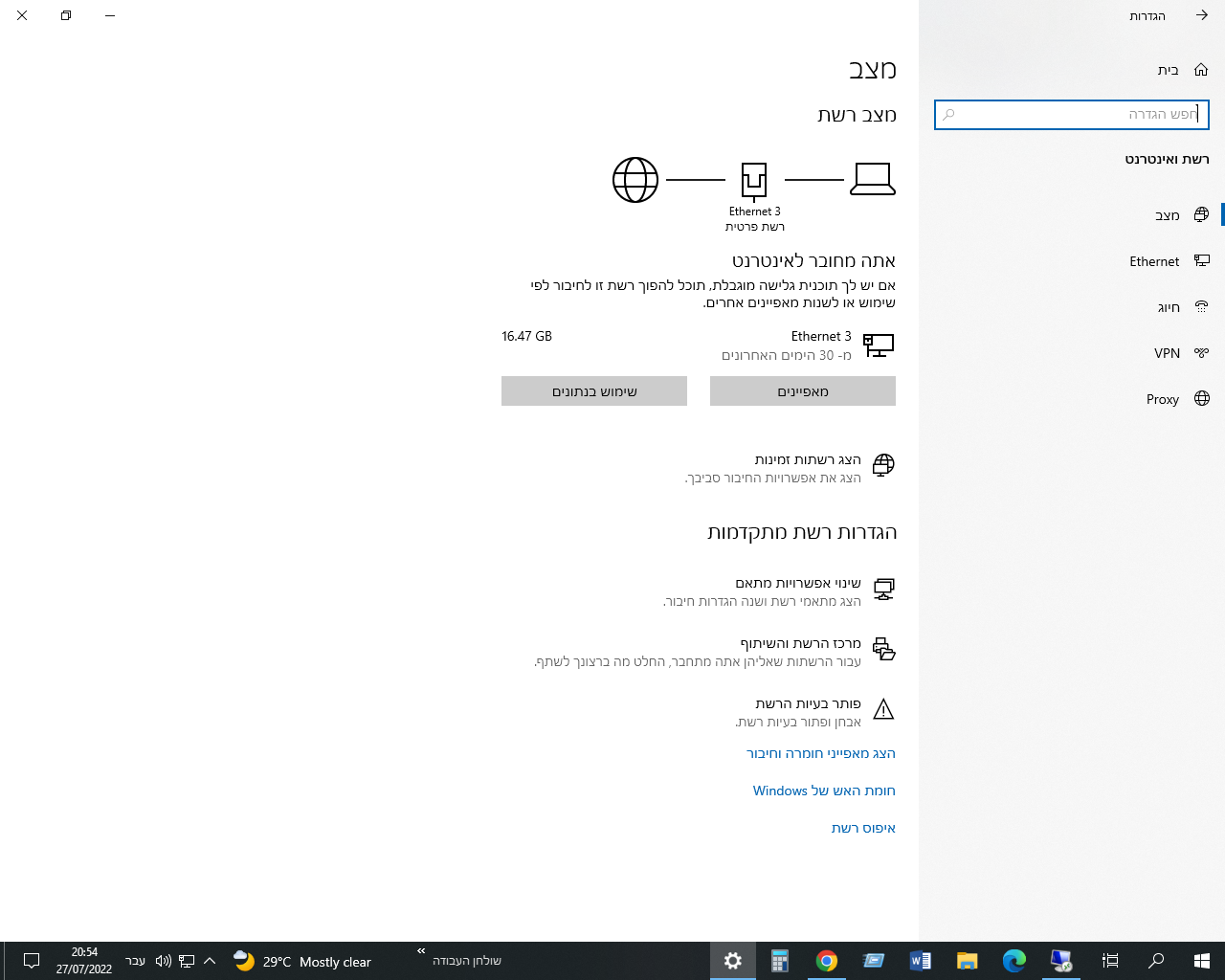Click the network tray icon

tap(187, 961)
